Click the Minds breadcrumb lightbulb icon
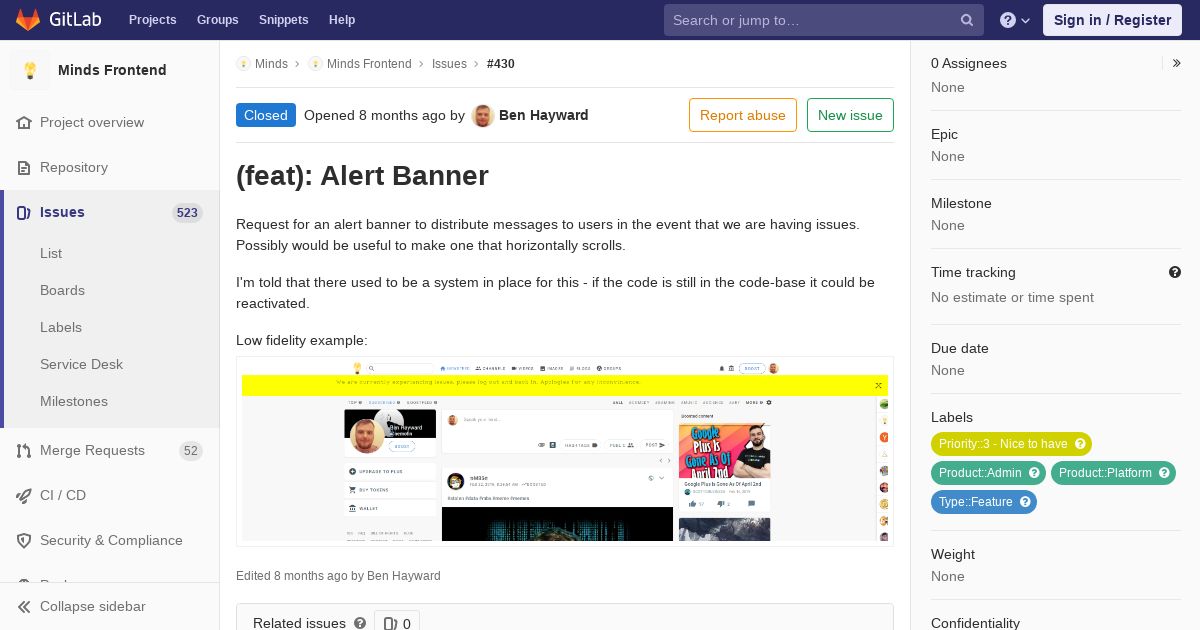The height and width of the screenshot is (630, 1200). [x=243, y=64]
